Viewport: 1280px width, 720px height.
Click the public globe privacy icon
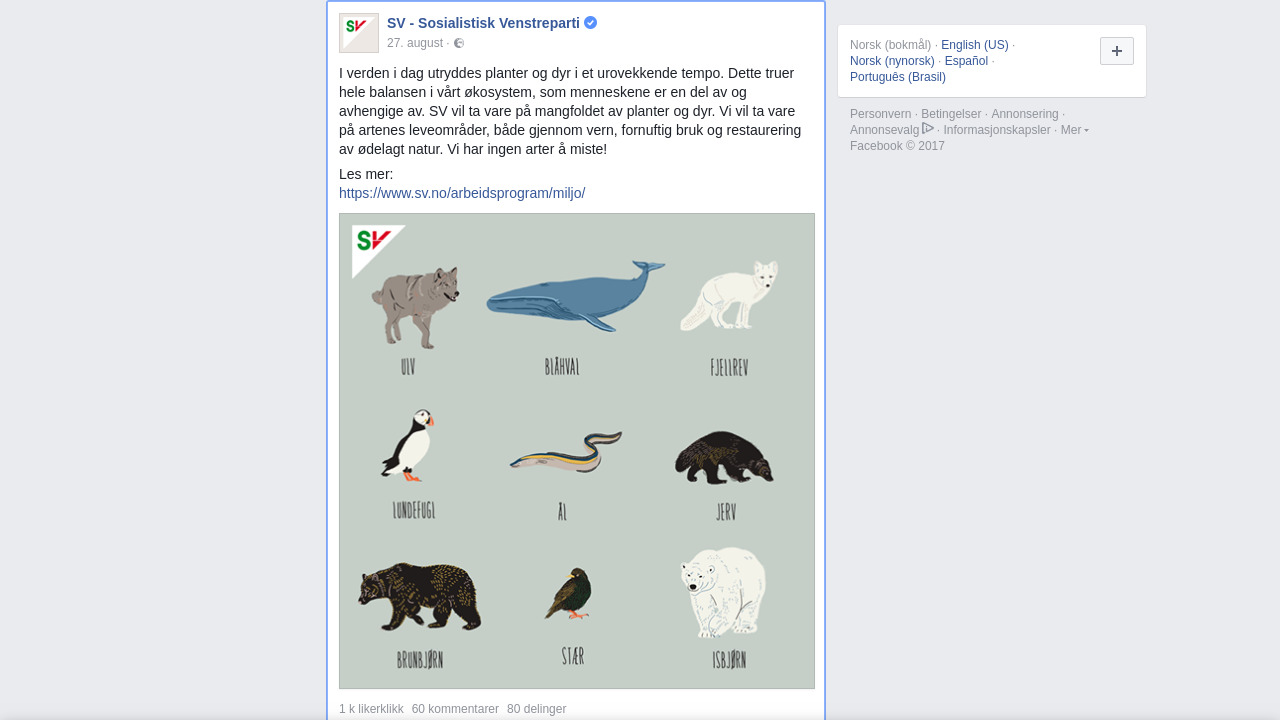[459, 43]
